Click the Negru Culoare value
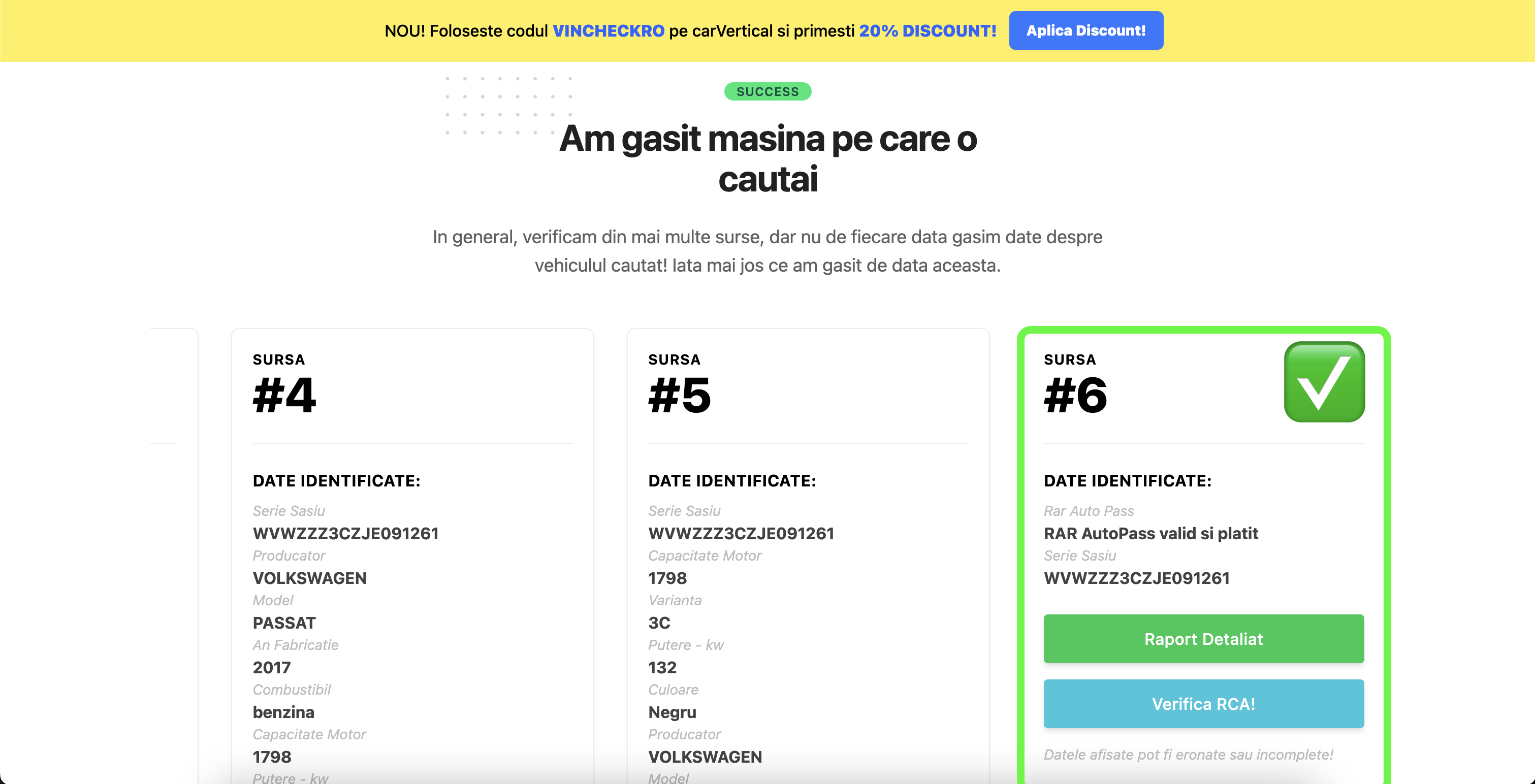This screenshot has width=1535, height=784. (672, 712)
